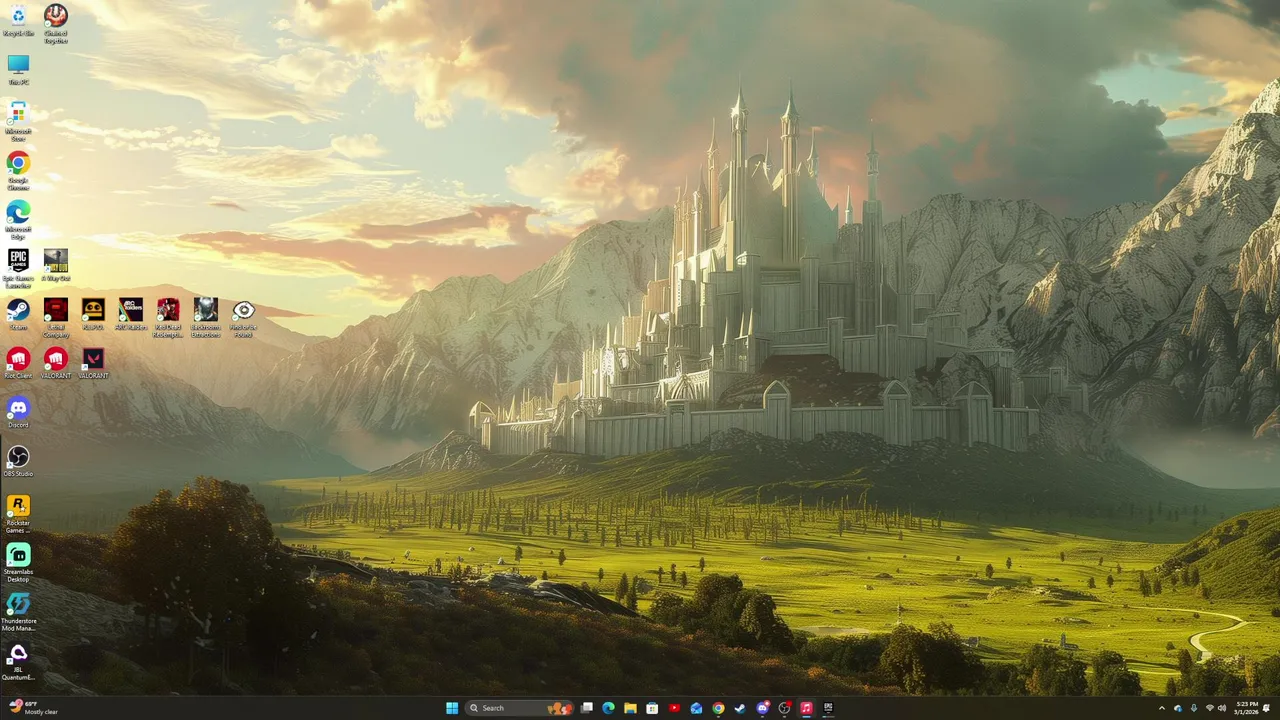Open the Red Dead Redemption desktop shortcut

click(x=168, y=318)
